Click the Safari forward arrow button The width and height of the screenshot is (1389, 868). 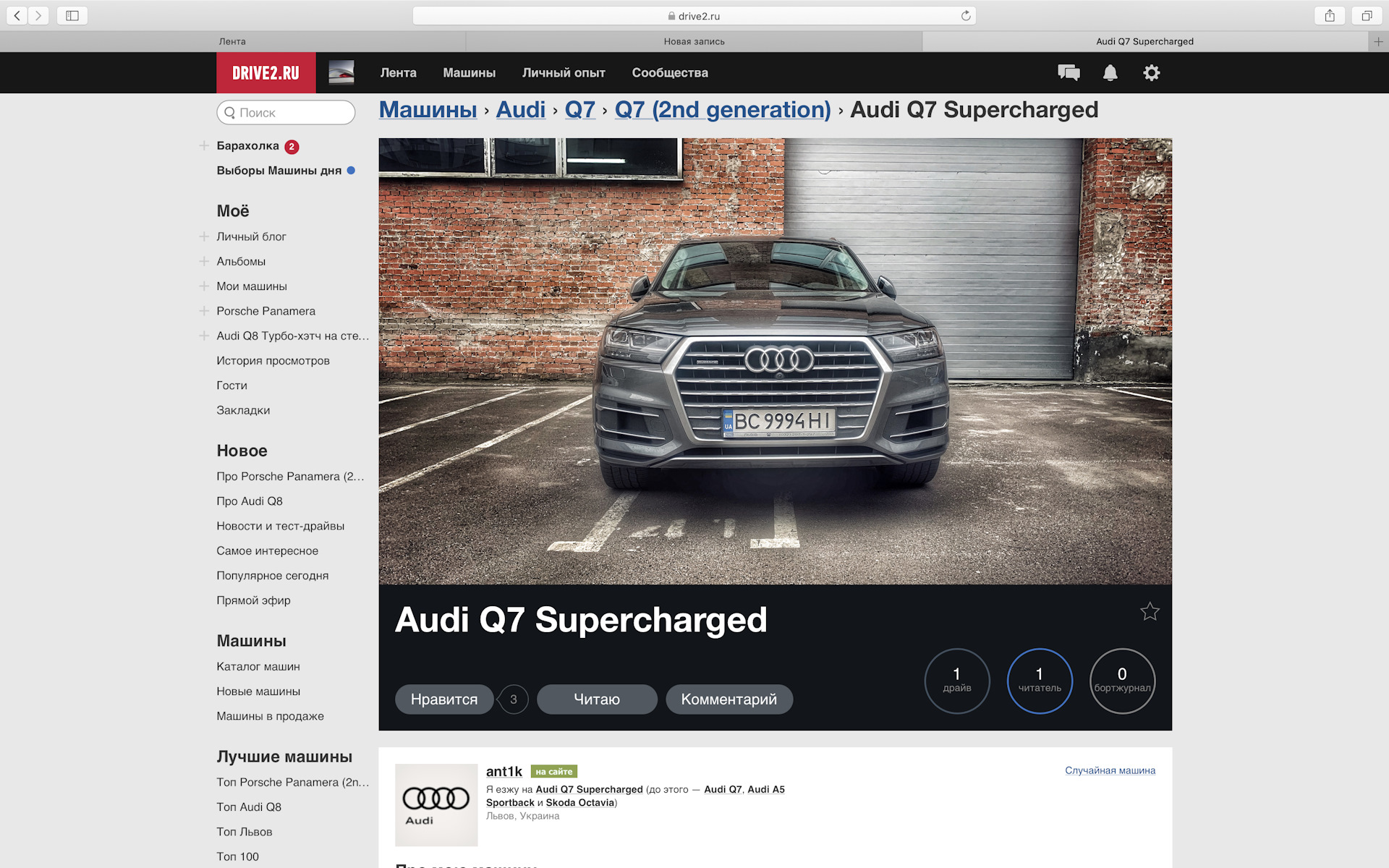tap(38, 15)
